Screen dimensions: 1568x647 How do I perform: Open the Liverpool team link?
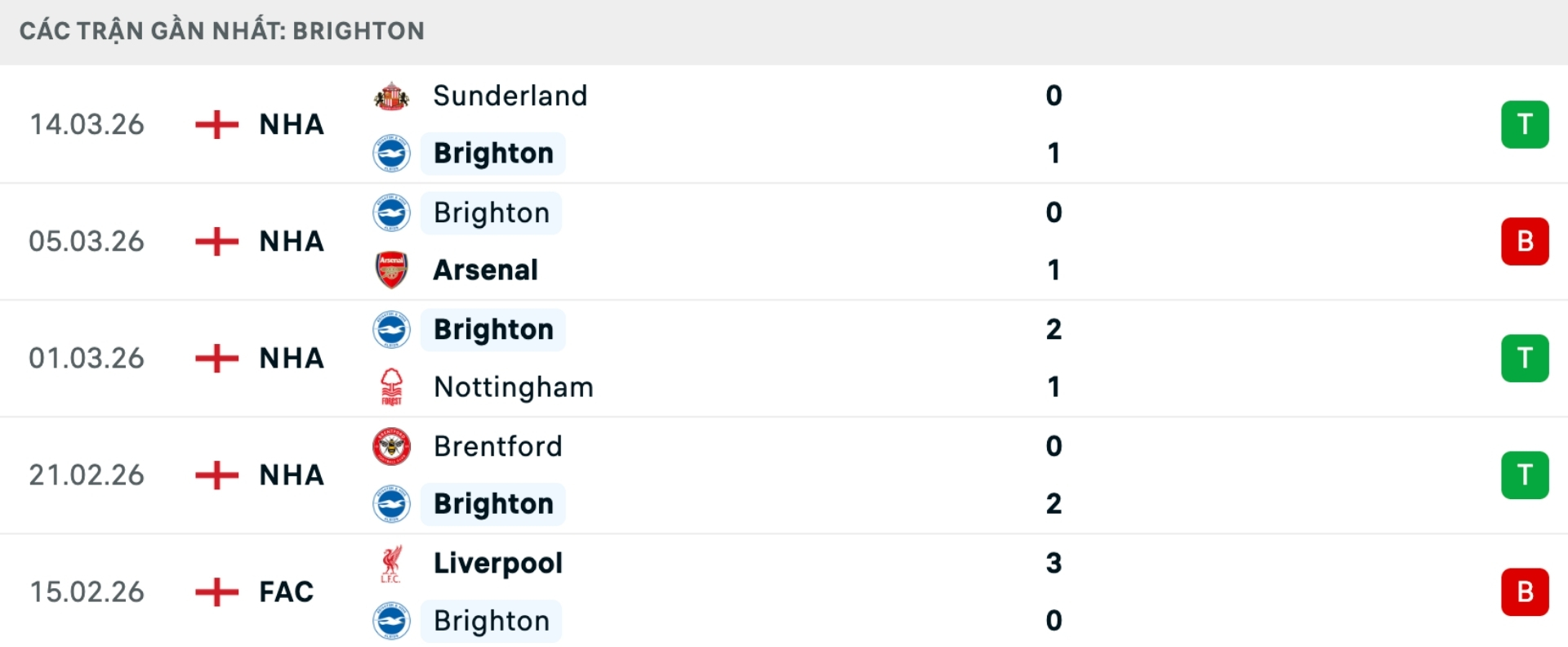point(497,564)
